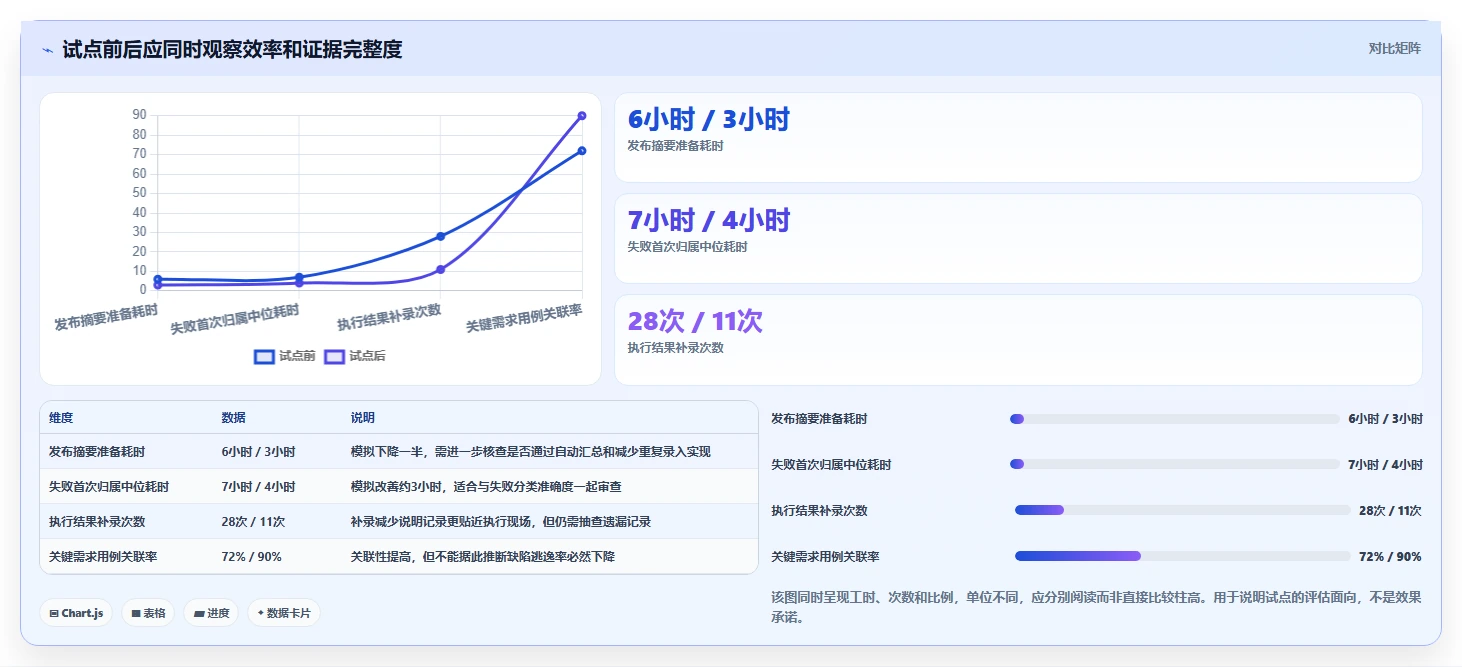Click the title 试点前后应同时观察效率和证据完整度
The height and width of the screenshot is (667, 1462).
232,50
